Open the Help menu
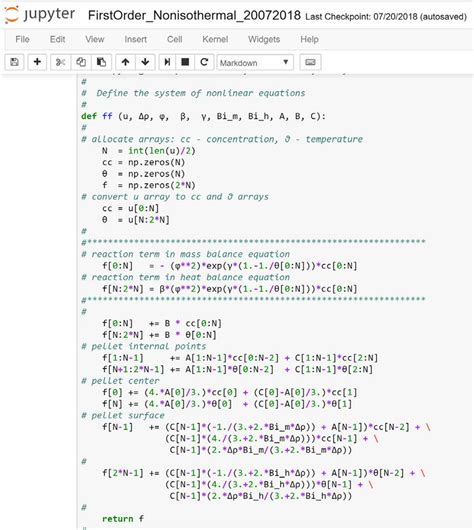Image resolution: width=474 pixels, height=530 pixels. [x=309, y=39]
